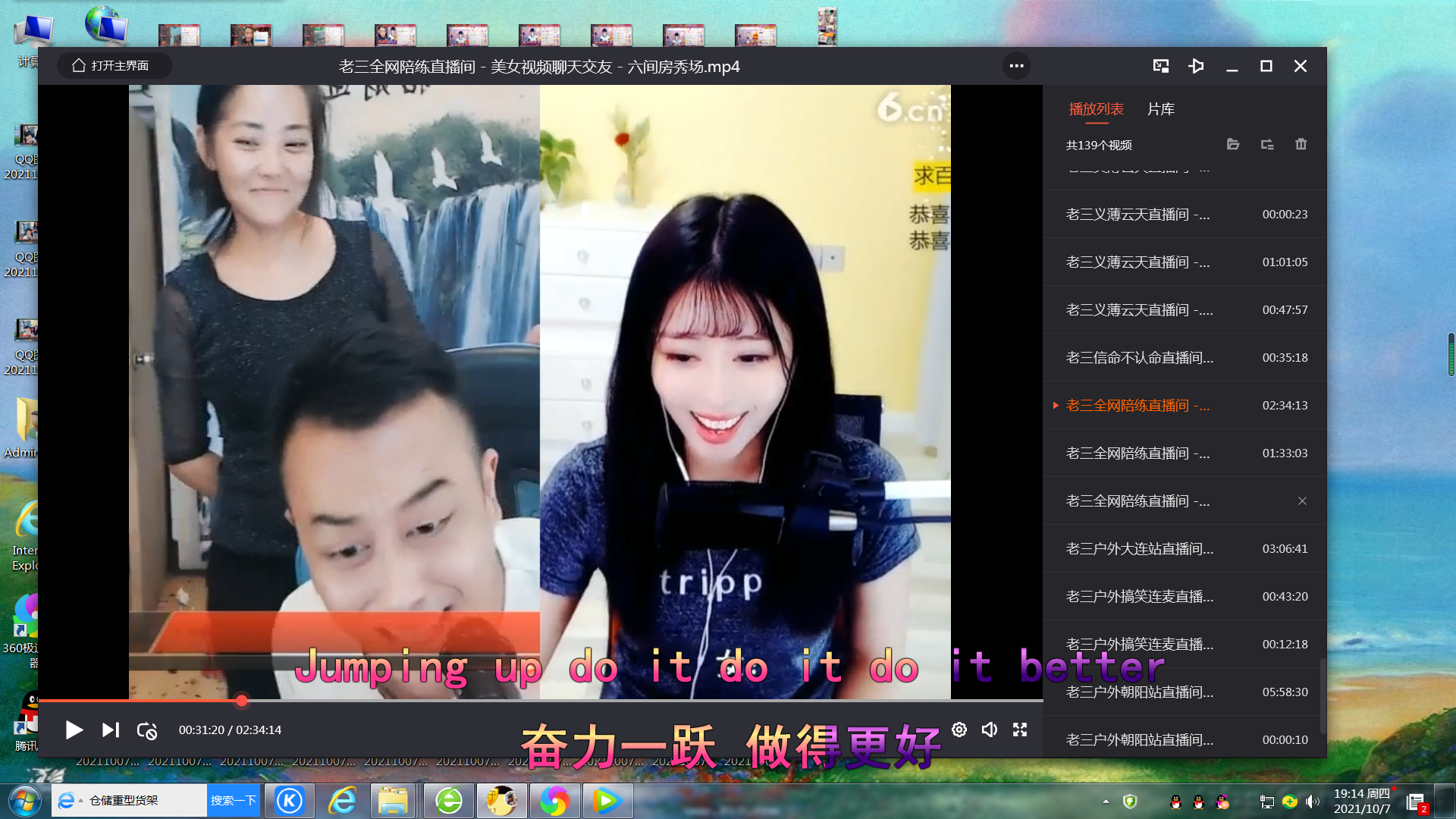
Task: Open the cartoon avatar app in taskbar
Action: pos(501,801)
